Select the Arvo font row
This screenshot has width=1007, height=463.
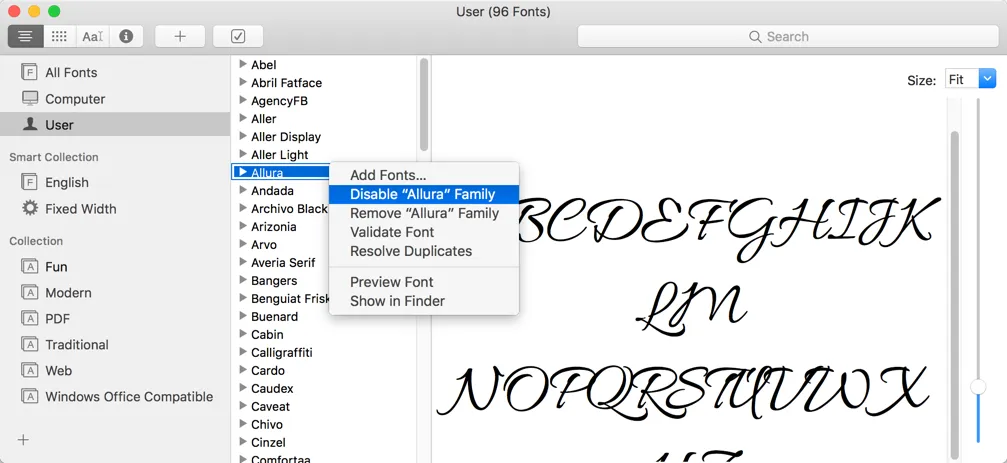280,244
